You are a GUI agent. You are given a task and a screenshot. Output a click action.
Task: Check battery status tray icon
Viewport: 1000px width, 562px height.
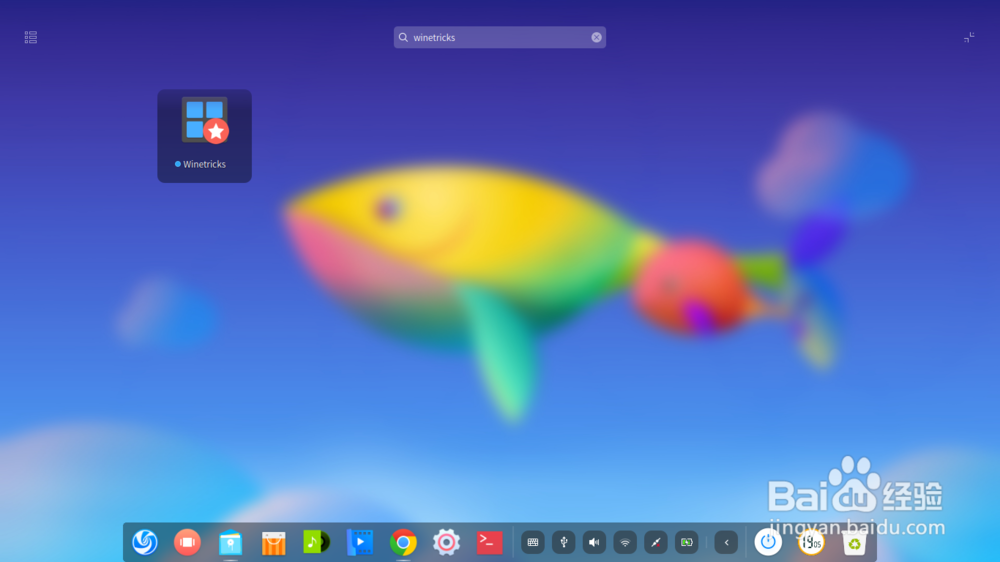pyautogui.click(x=687, y=542)
